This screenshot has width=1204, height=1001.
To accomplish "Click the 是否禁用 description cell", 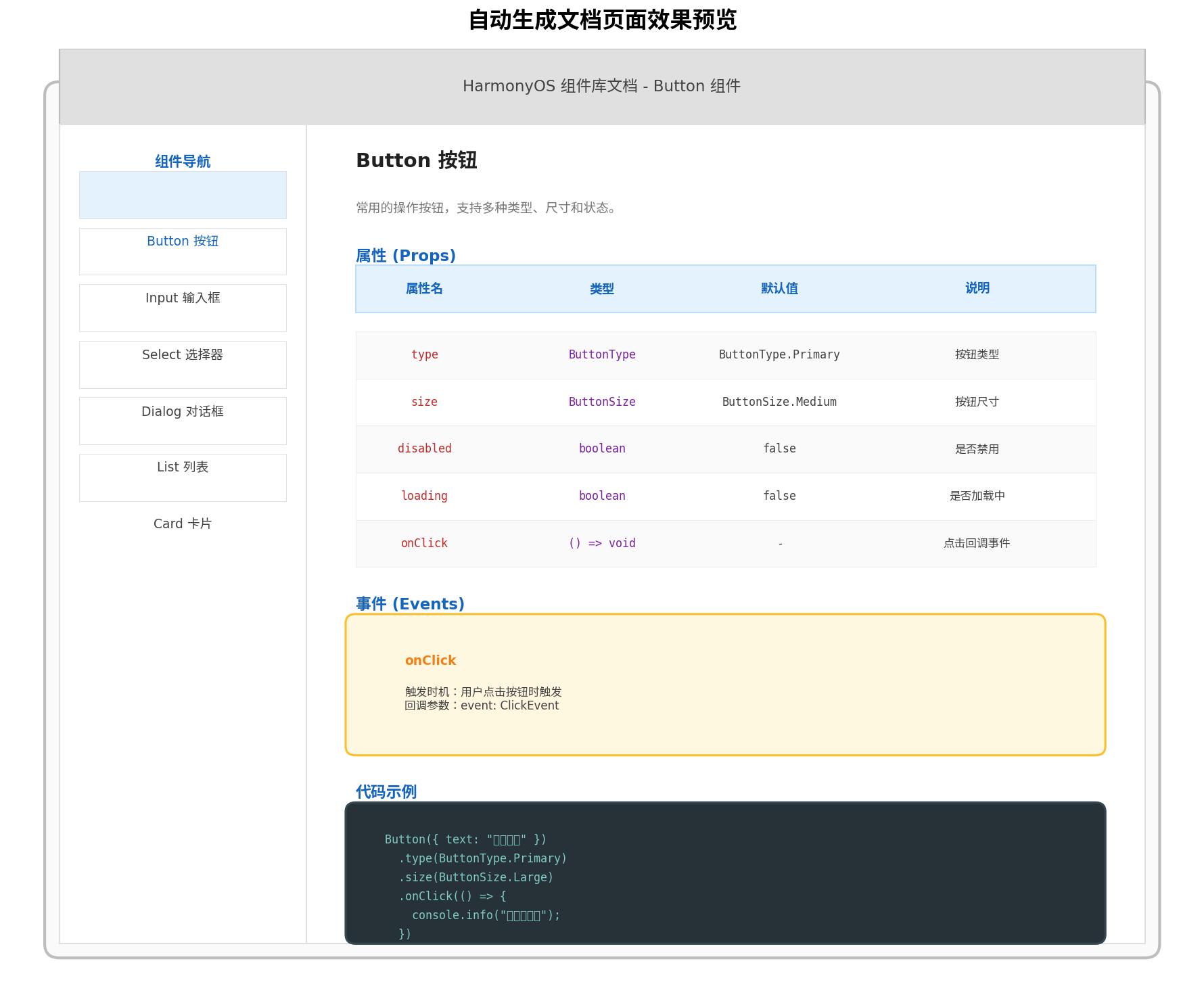I will (x=977, y=449).
